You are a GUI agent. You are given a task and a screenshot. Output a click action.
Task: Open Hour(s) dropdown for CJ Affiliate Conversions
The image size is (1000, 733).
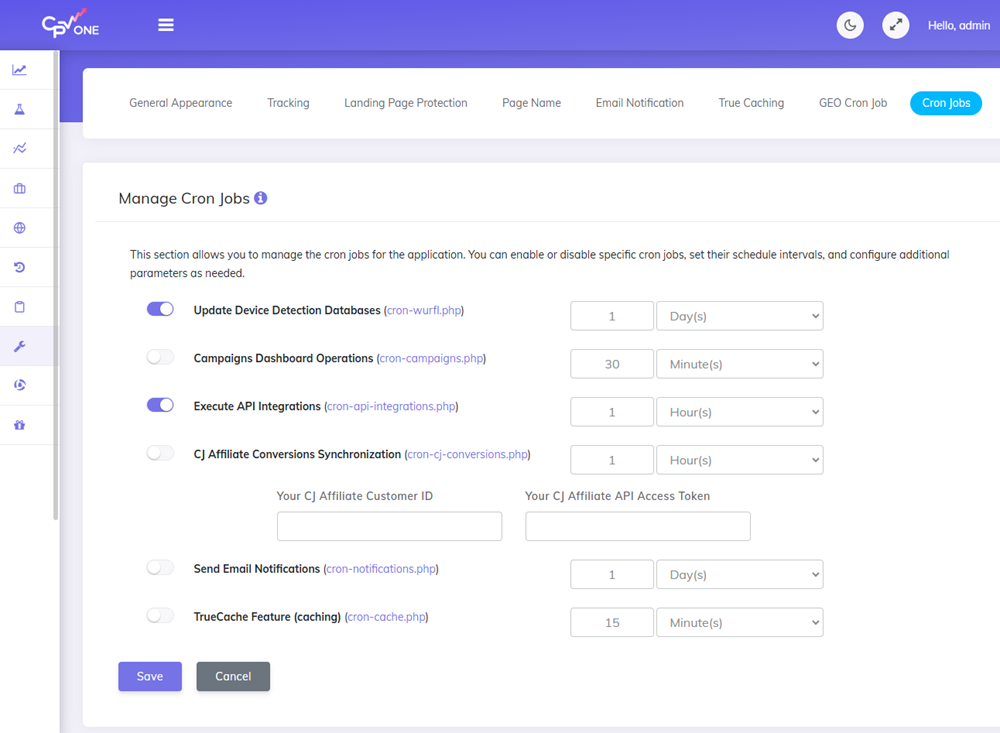click(740, 460)
